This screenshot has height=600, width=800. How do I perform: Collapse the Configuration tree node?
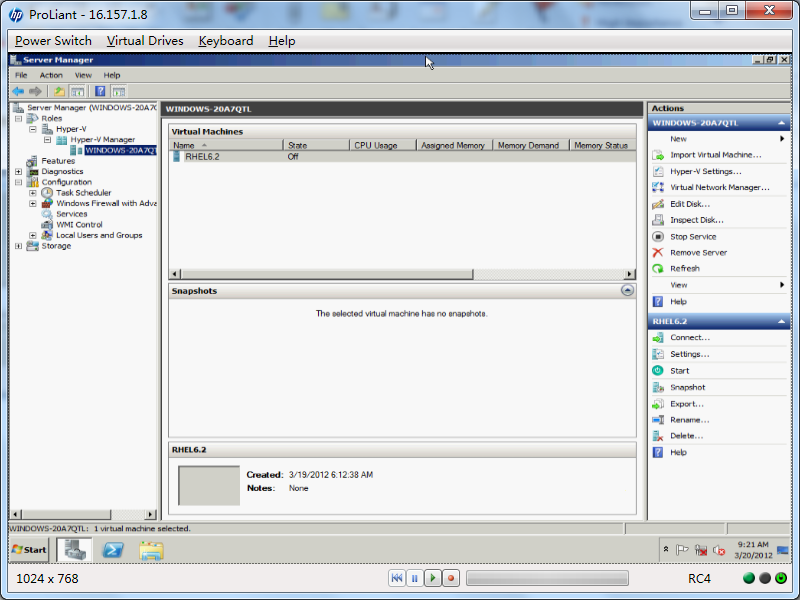[18, 182]
